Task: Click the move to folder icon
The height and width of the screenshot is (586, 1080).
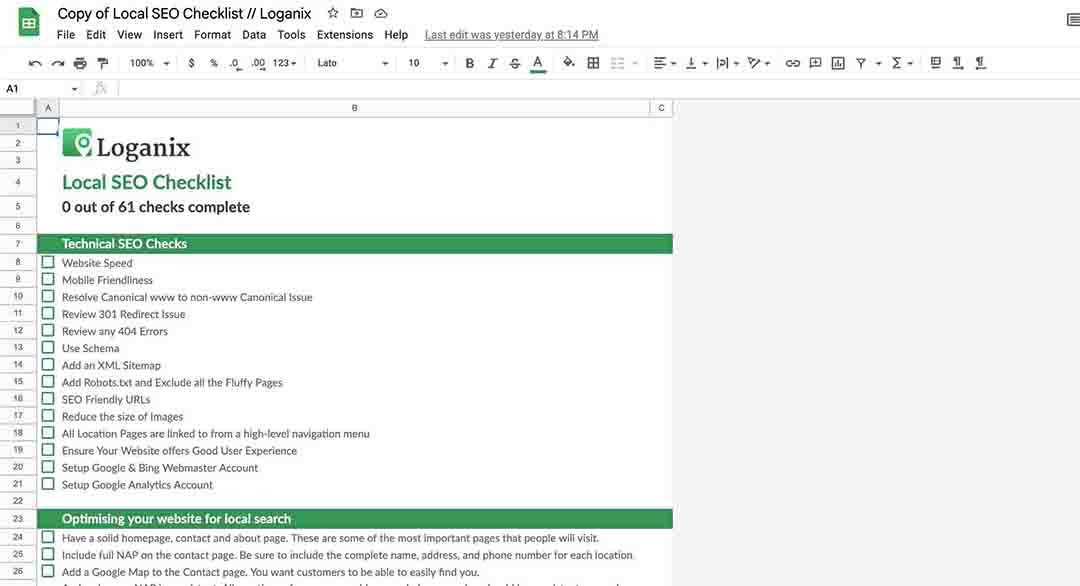Action: (356, 13)
